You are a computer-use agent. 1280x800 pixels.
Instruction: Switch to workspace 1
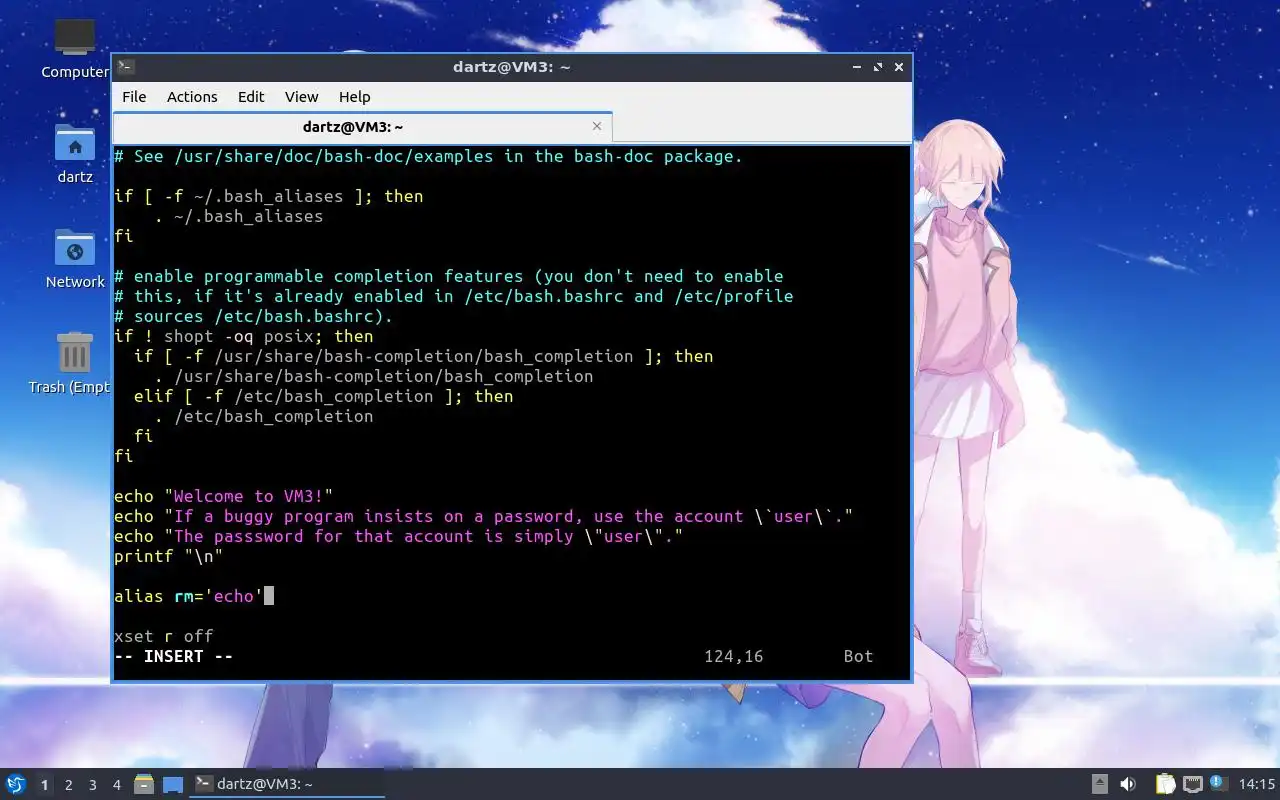[44, 785]
